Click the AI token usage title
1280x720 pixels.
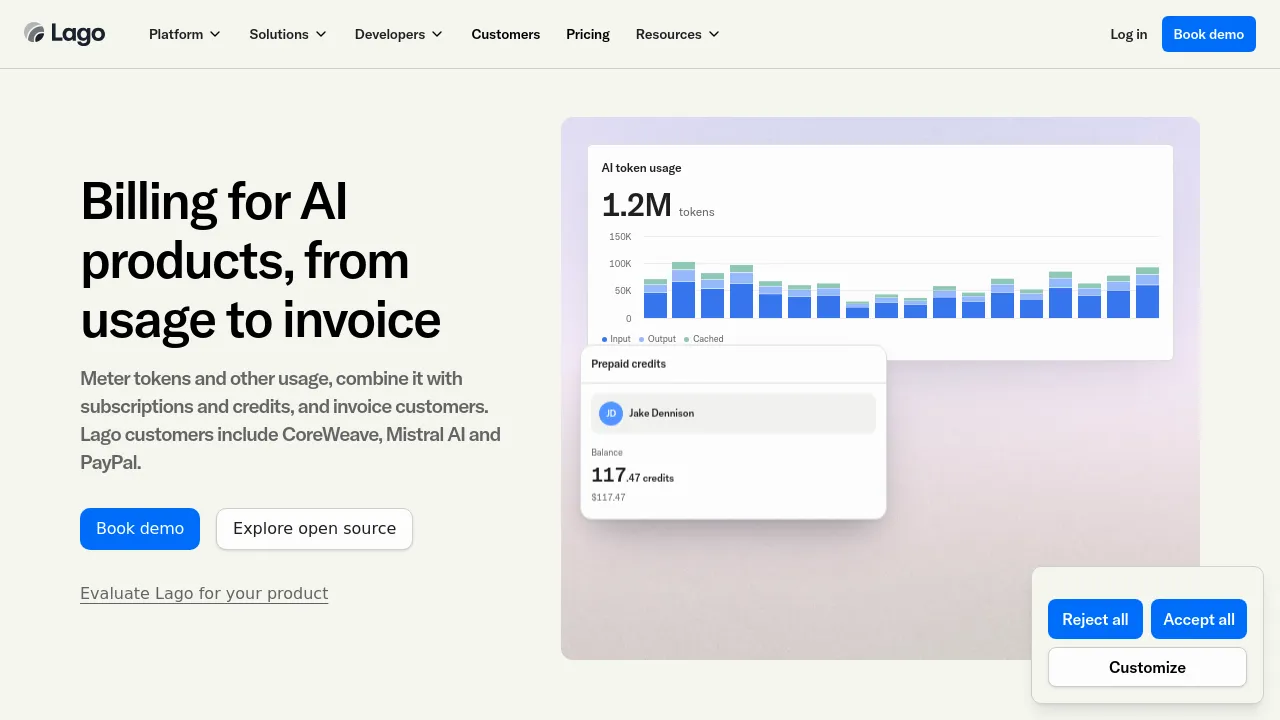(641, 168)
